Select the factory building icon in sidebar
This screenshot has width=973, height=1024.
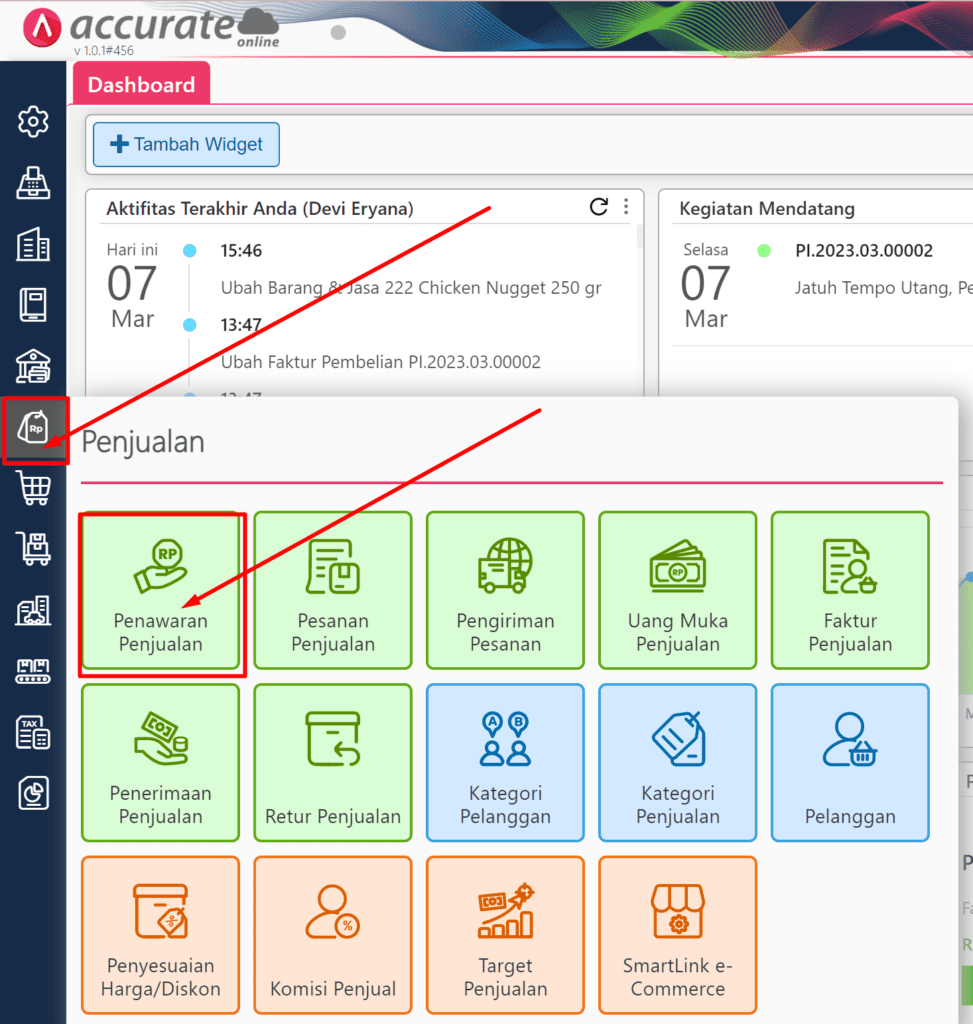coord(33,610)
